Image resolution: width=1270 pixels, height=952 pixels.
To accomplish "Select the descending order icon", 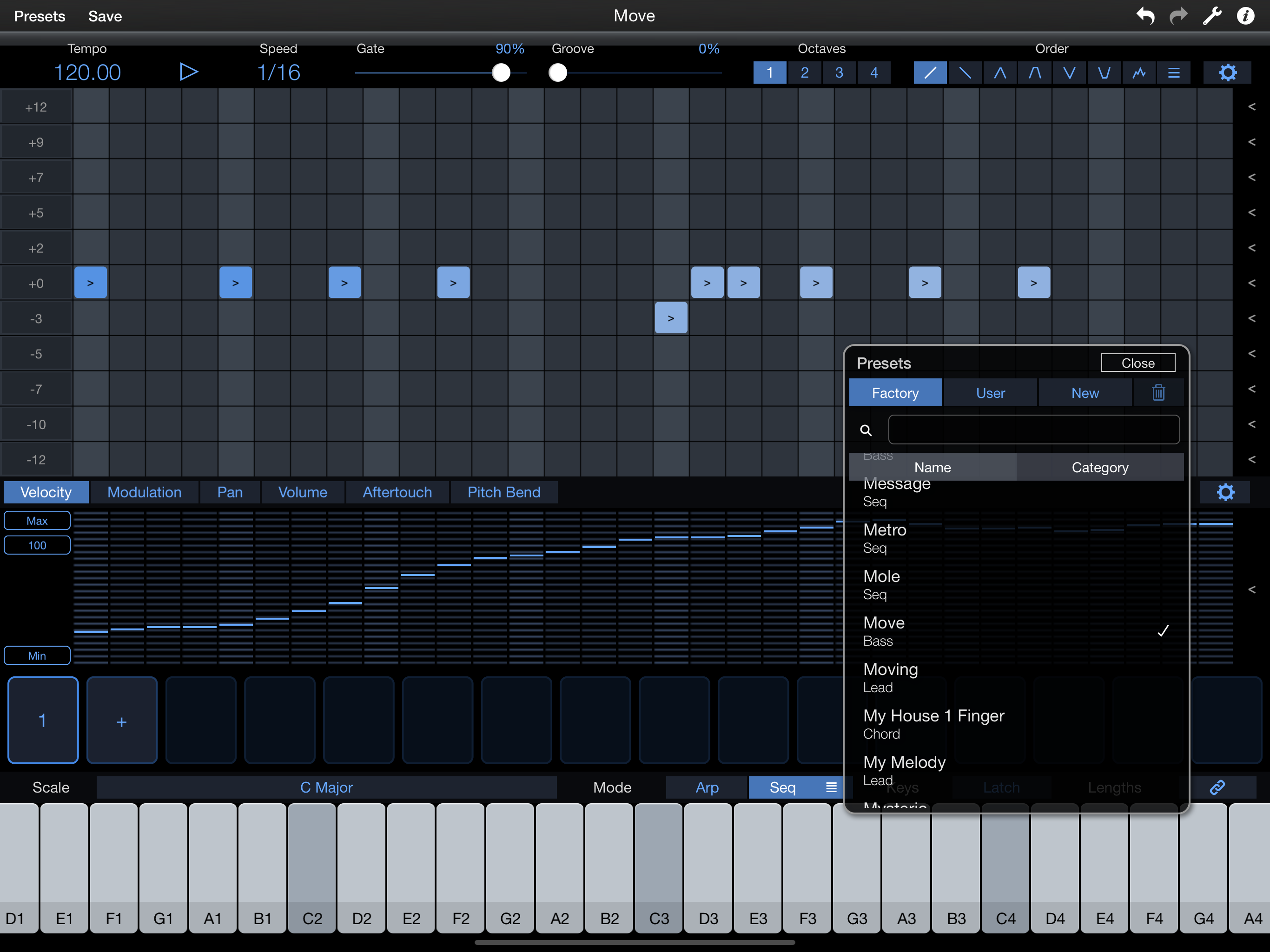I will tap(965, 73).
